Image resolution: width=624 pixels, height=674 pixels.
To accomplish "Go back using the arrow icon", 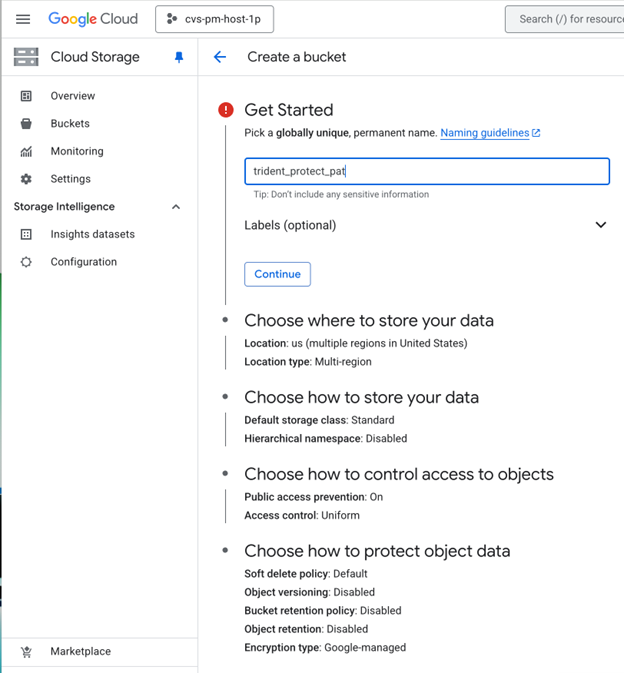I will pyautogui.click(x=220, y=57).
